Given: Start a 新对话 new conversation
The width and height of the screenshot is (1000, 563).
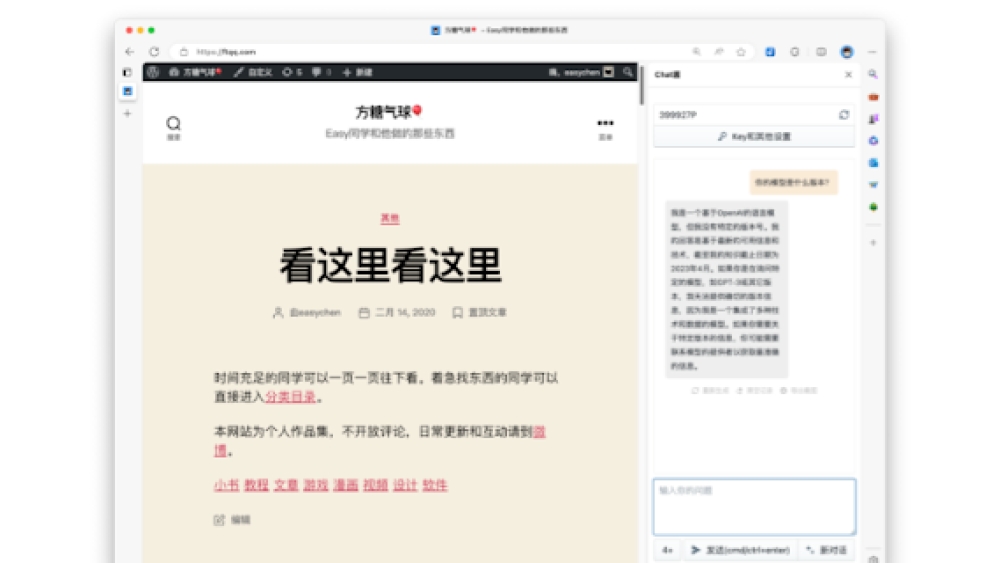Looking at the screenshot, I should pos(827,550).
